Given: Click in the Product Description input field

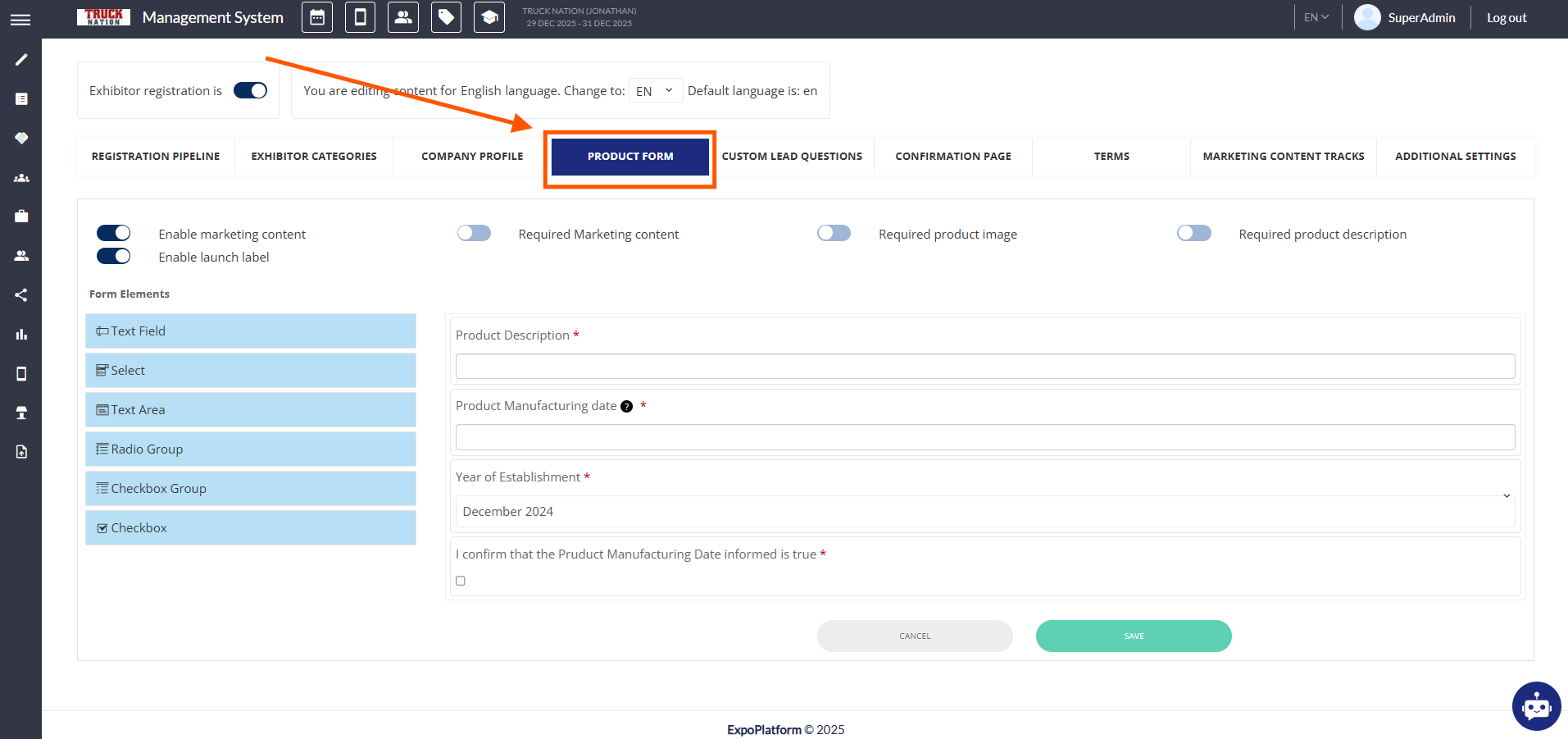Looking at the screenshot, I should coord(984,367).
